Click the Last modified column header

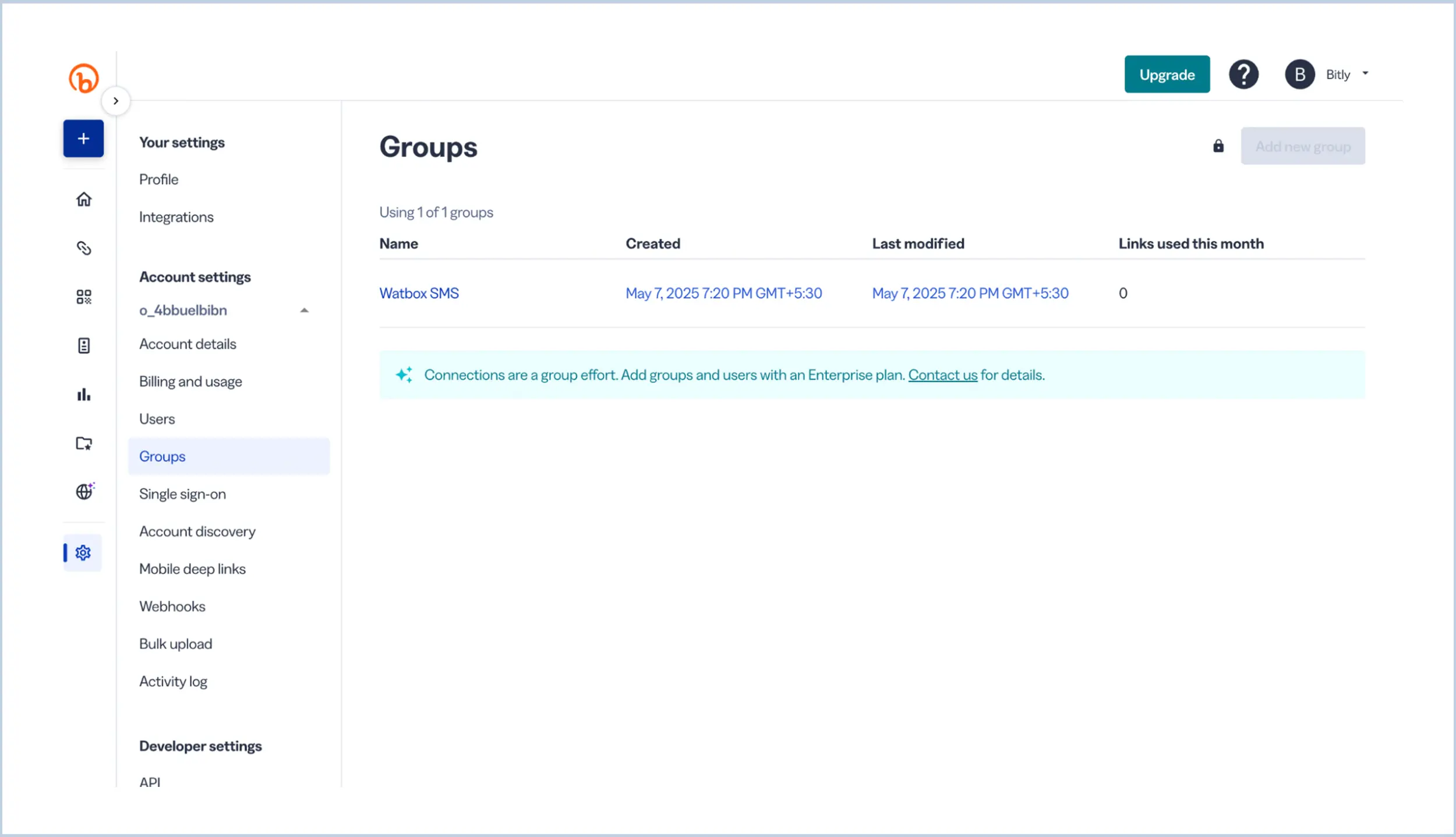click(918, 244)
